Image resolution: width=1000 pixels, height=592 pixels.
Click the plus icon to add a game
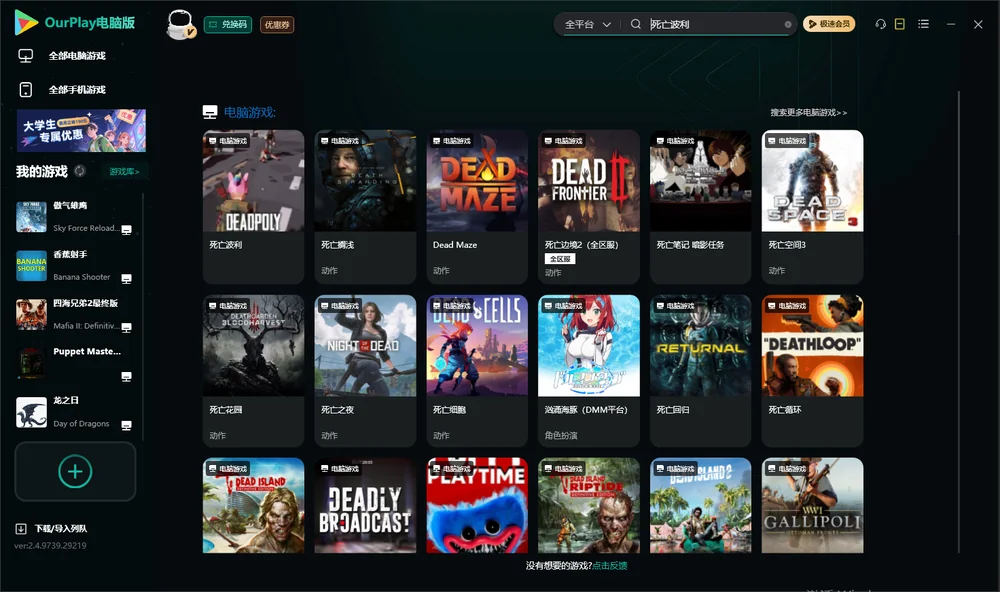pos(75,471)
